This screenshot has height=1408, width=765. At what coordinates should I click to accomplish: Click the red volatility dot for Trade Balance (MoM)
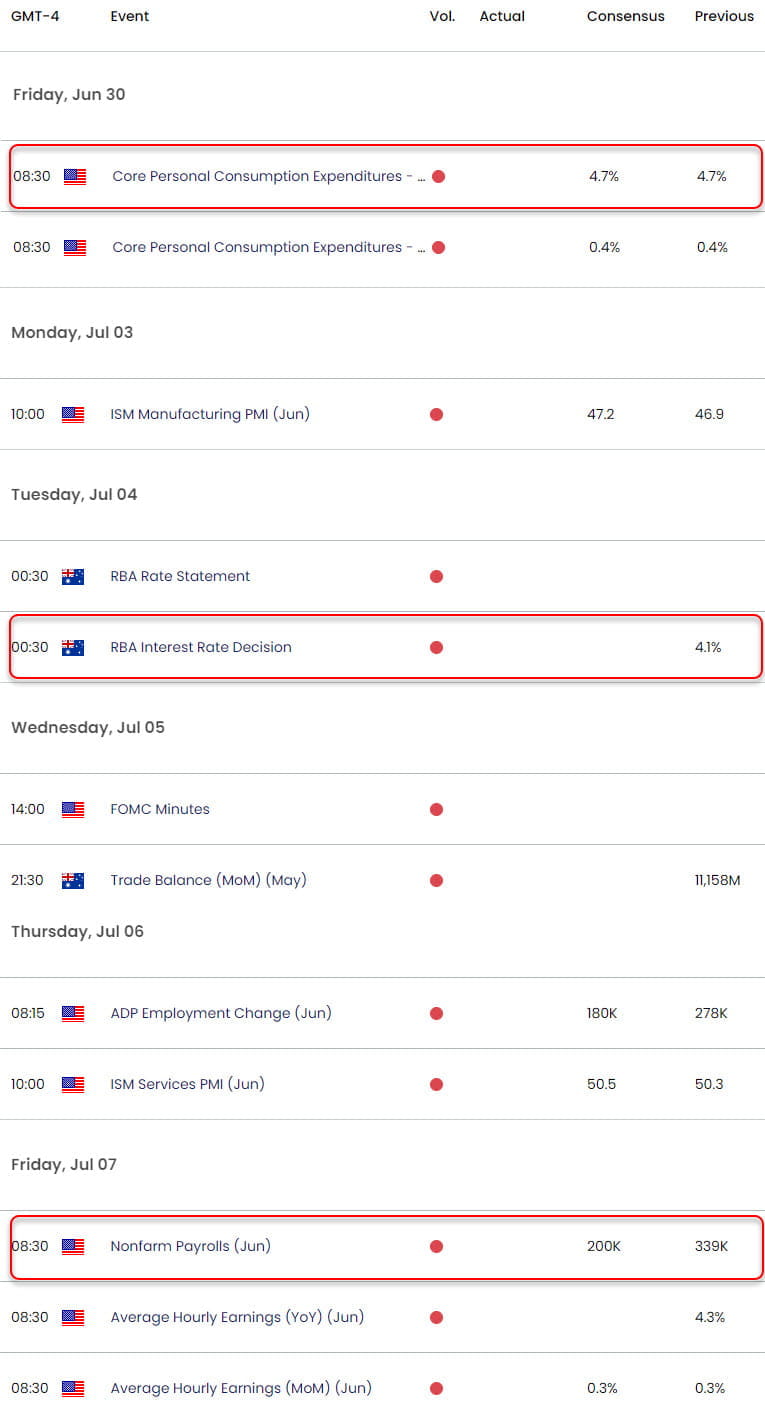tap(436, 880)
